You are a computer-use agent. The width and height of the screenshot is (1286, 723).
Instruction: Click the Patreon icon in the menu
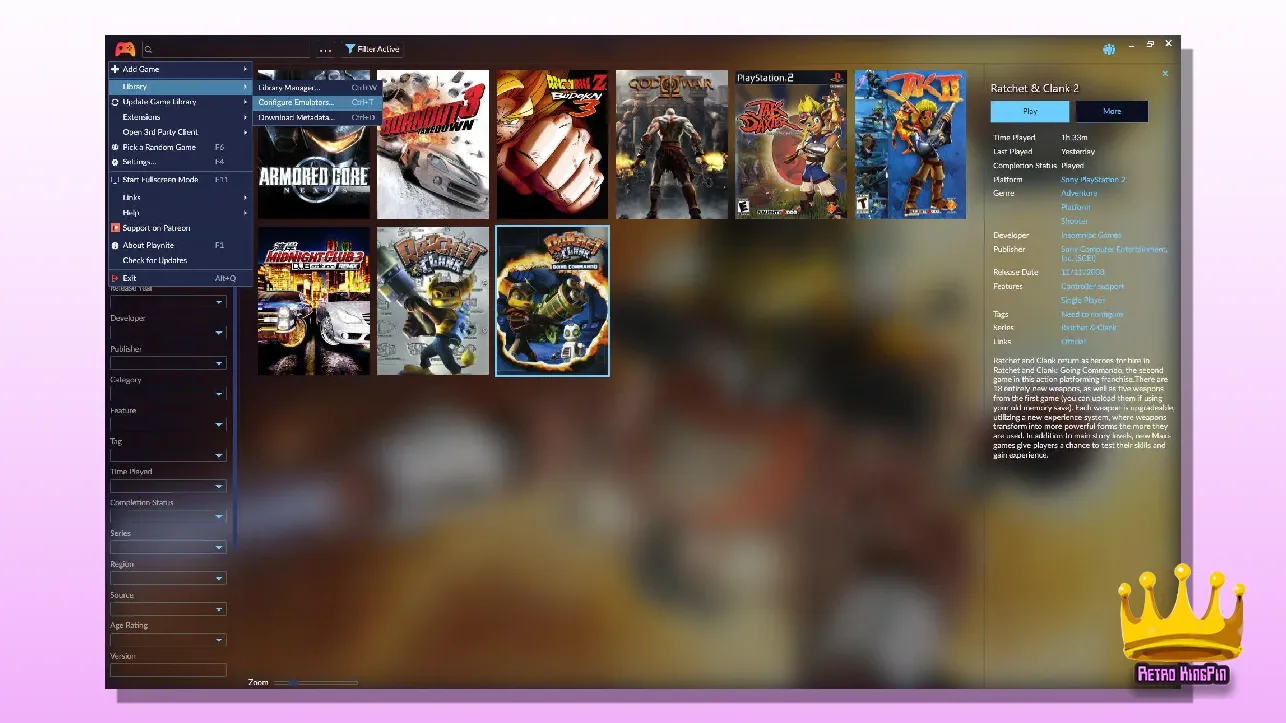point(115,228)
